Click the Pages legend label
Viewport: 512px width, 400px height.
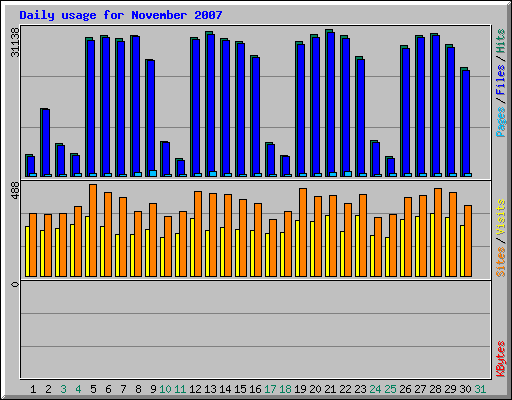pyautogui.click(x=501, y=122)
